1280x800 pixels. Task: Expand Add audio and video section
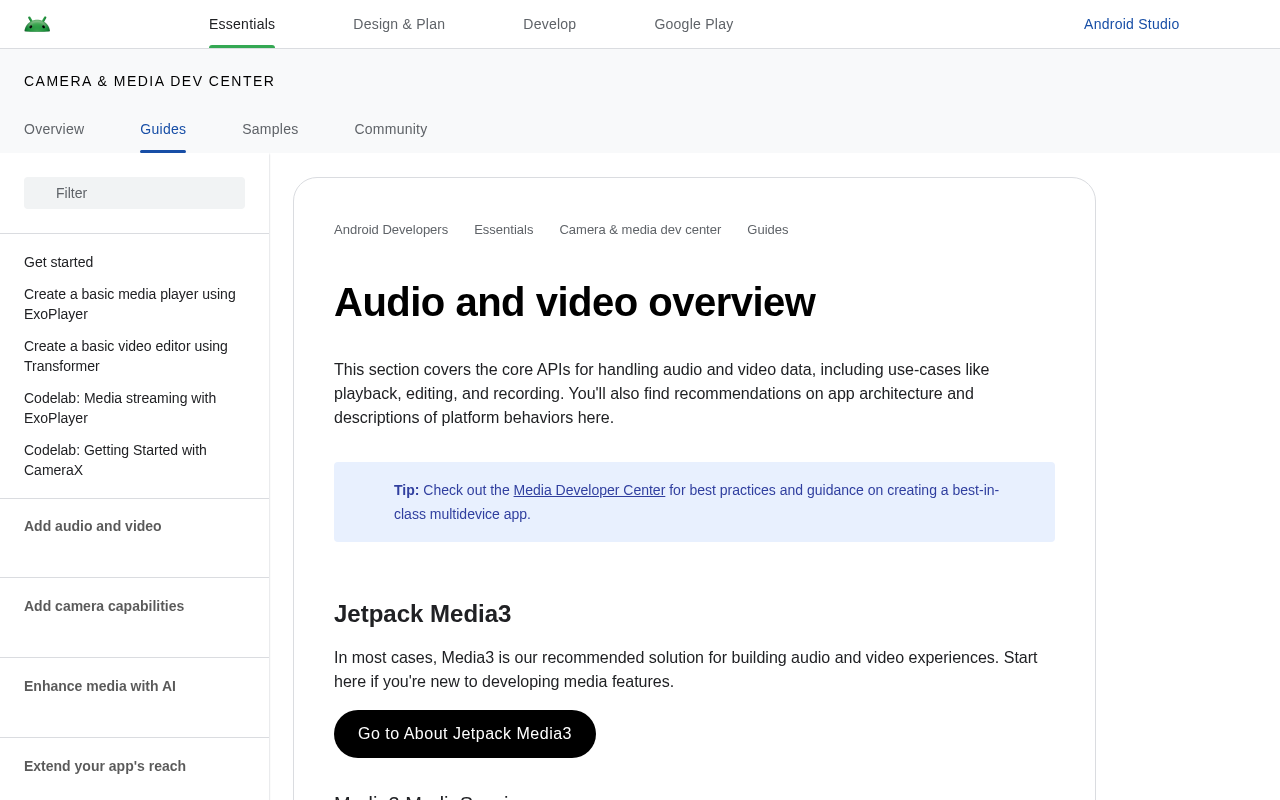[93, 526]
